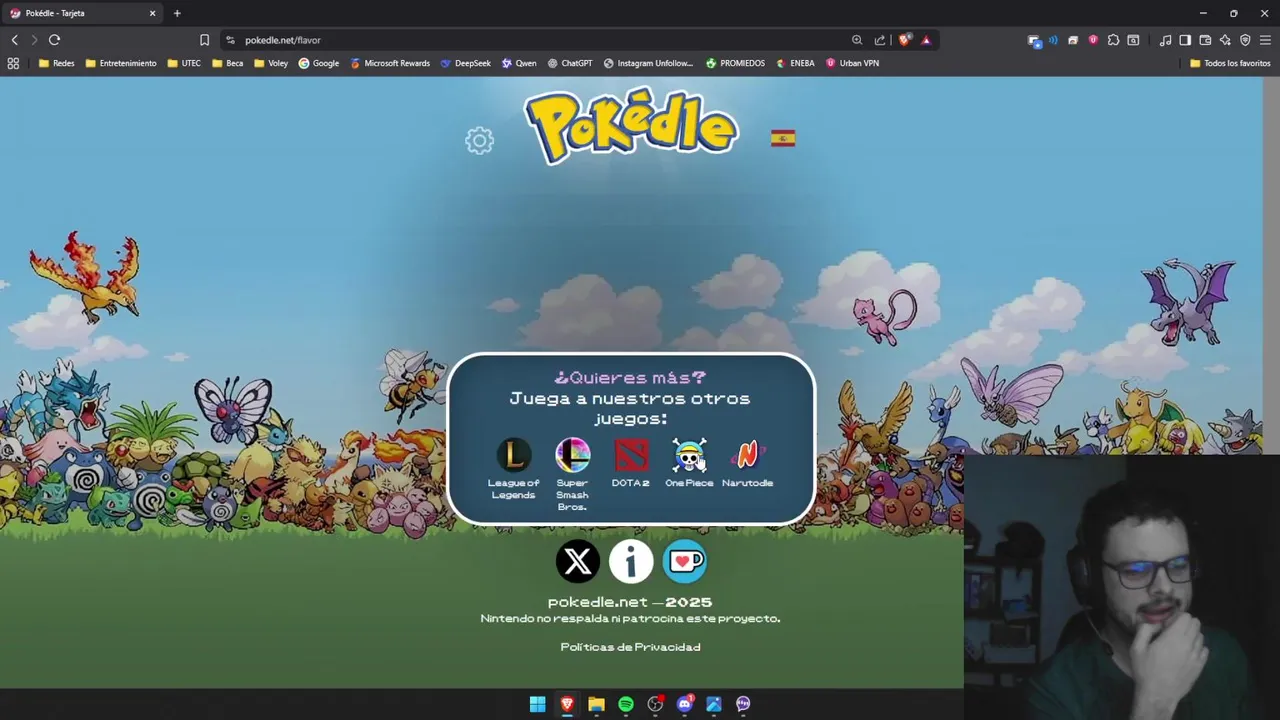
Task: Click the Pokédle logo
Action: tap(631, 128)
